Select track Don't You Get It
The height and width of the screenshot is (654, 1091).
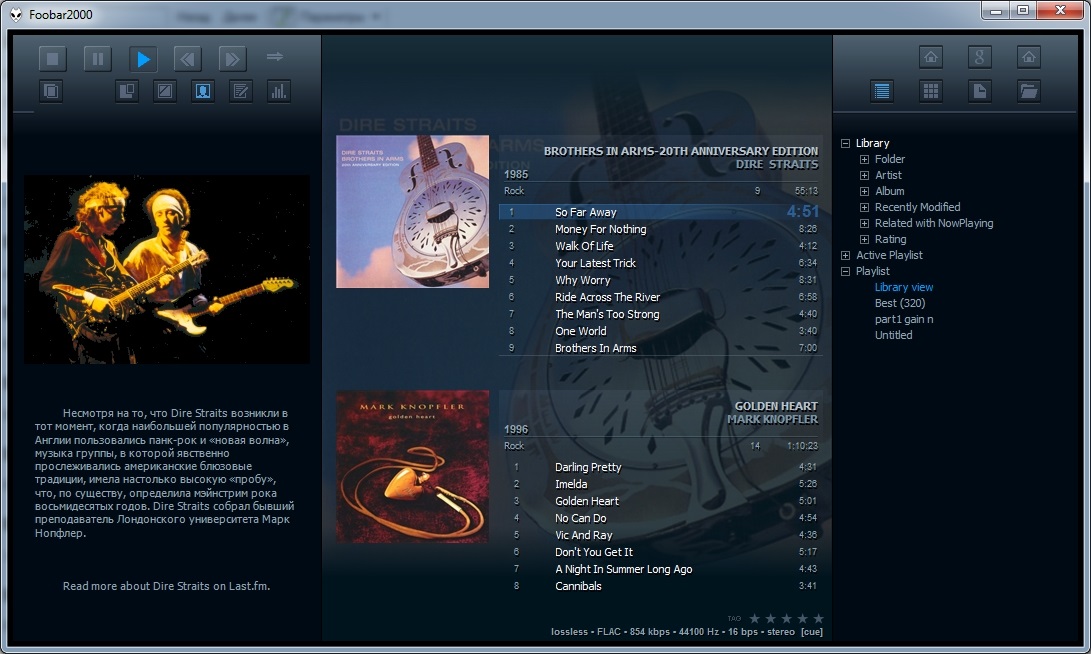pyautogui.click(x=660, y=552)
